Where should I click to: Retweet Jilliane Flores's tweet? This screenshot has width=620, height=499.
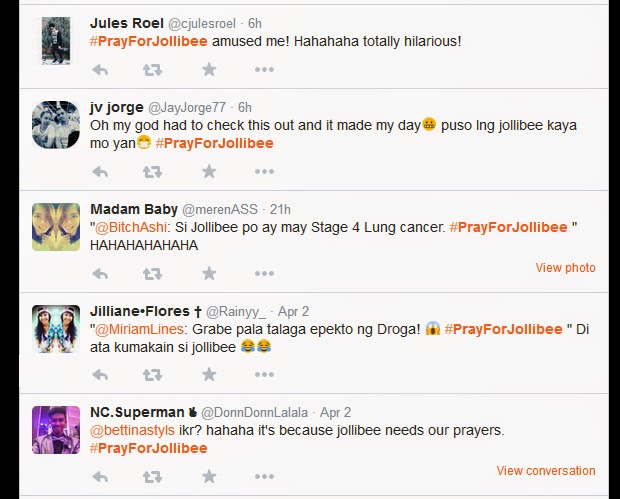[152, 375]
